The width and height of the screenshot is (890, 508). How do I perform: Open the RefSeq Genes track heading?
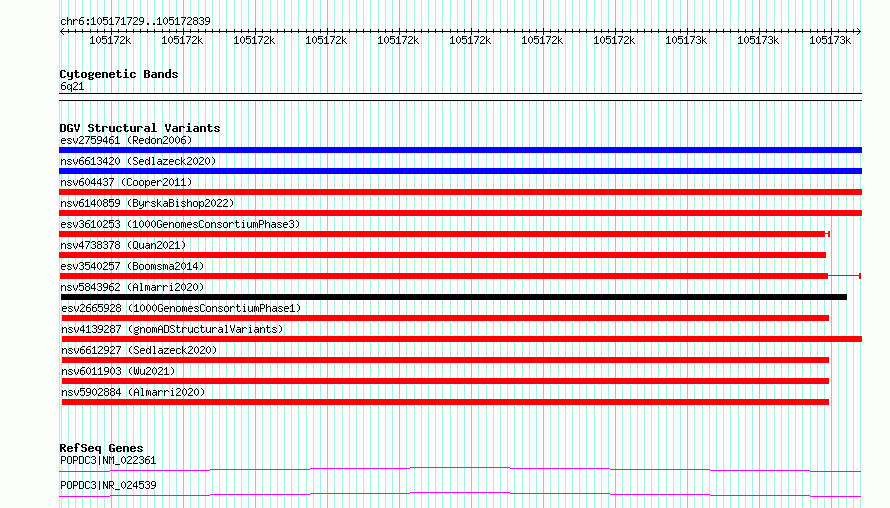pos(101,448)
